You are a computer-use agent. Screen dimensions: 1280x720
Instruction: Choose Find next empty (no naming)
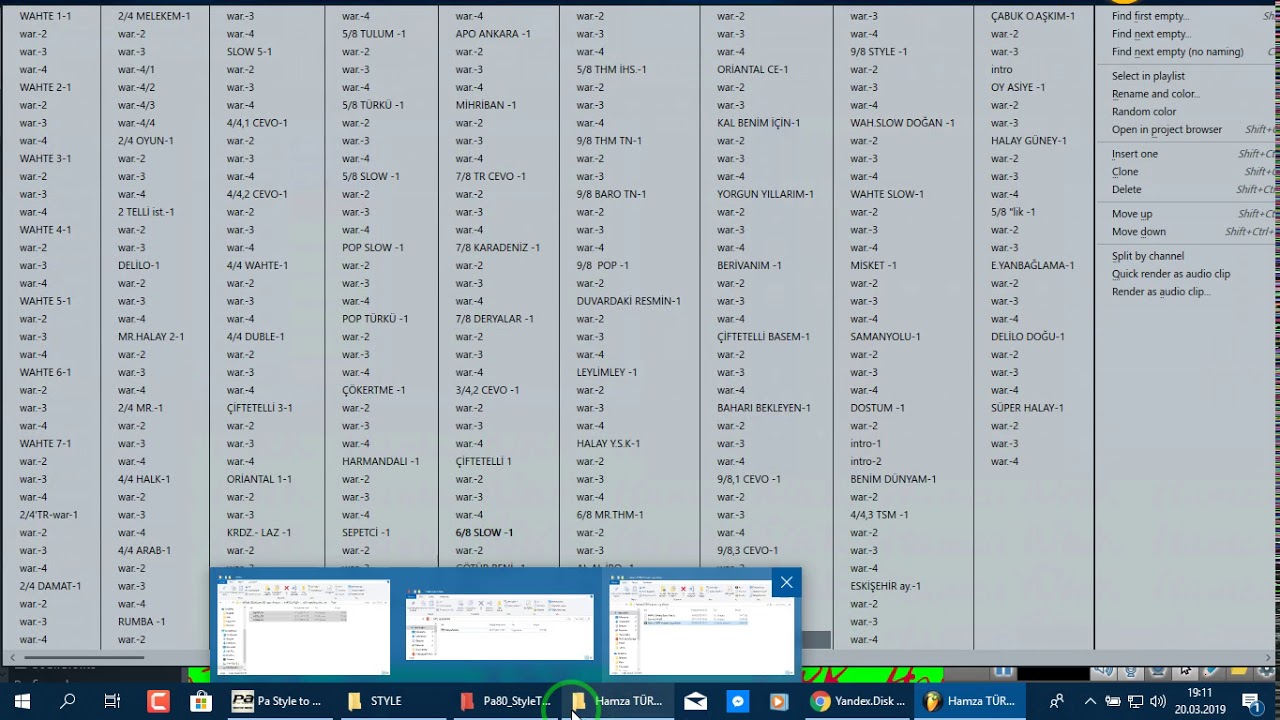(x=1178, y=52)
